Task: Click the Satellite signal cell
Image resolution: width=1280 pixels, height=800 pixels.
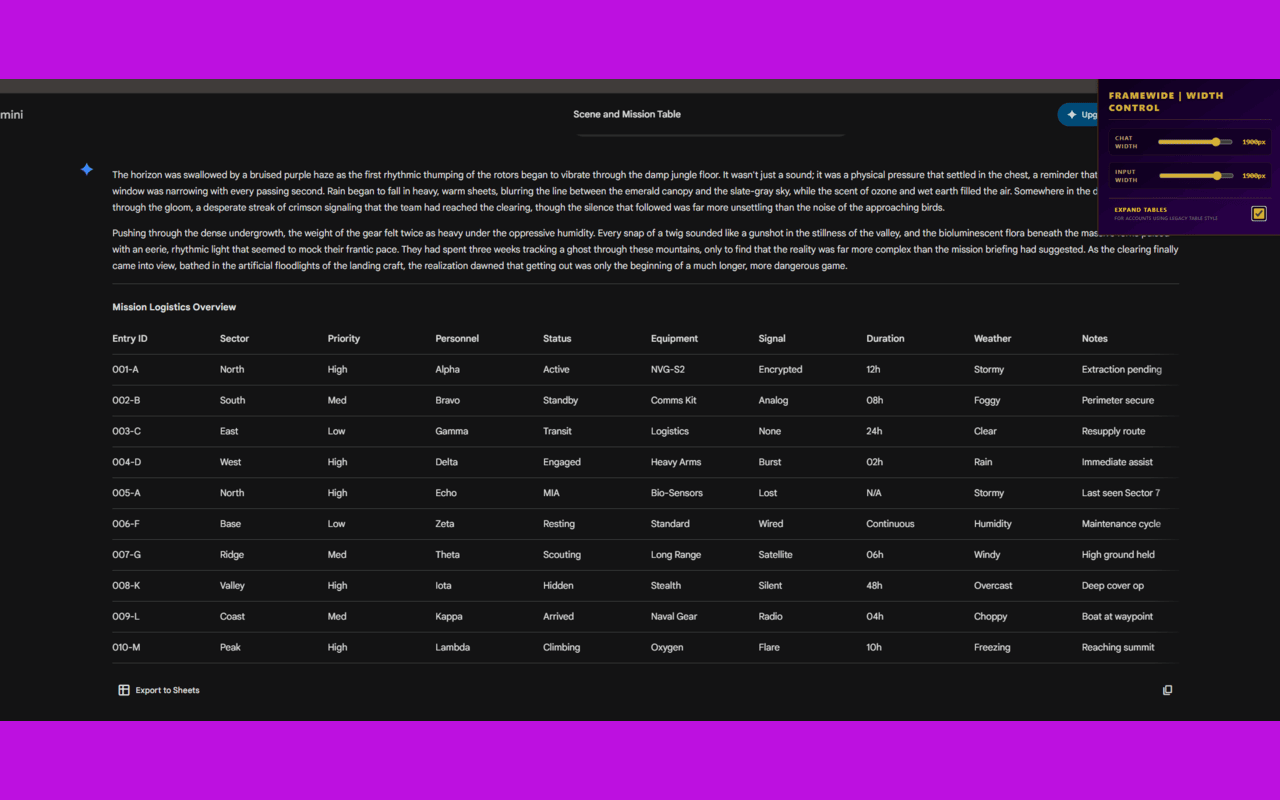Action: (x=776, y=555)
